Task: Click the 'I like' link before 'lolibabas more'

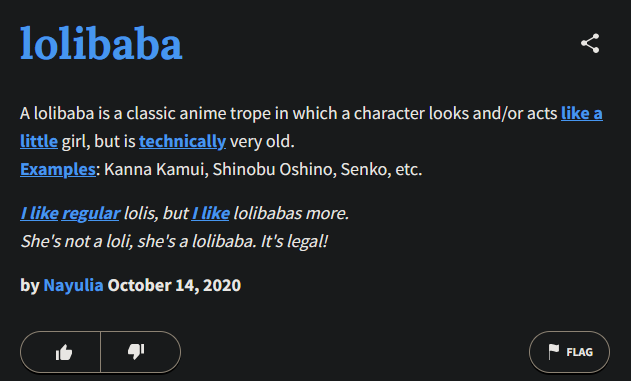Action: 210,213
